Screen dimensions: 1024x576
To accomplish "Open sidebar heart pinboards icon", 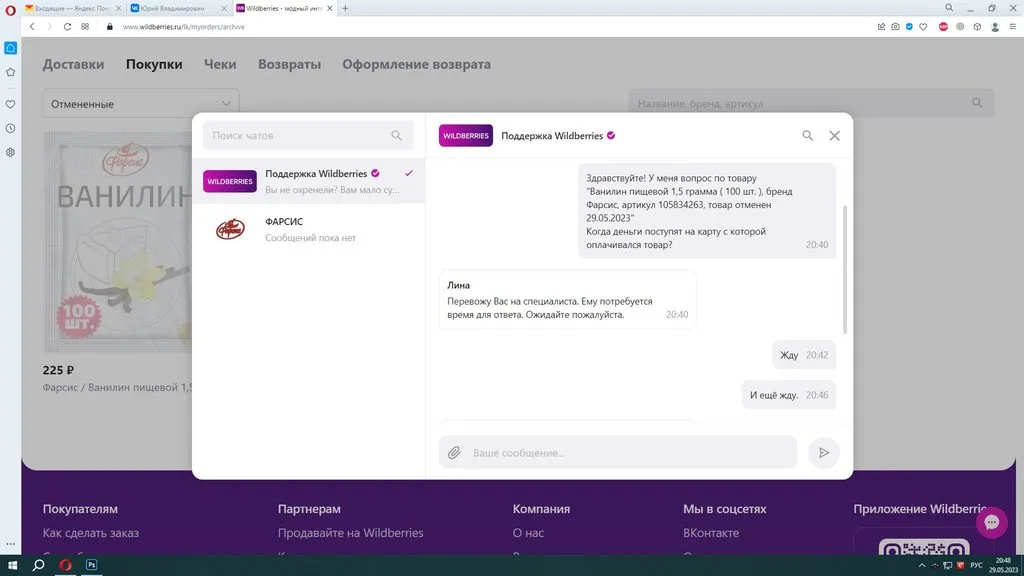I will tap(10, 104).
